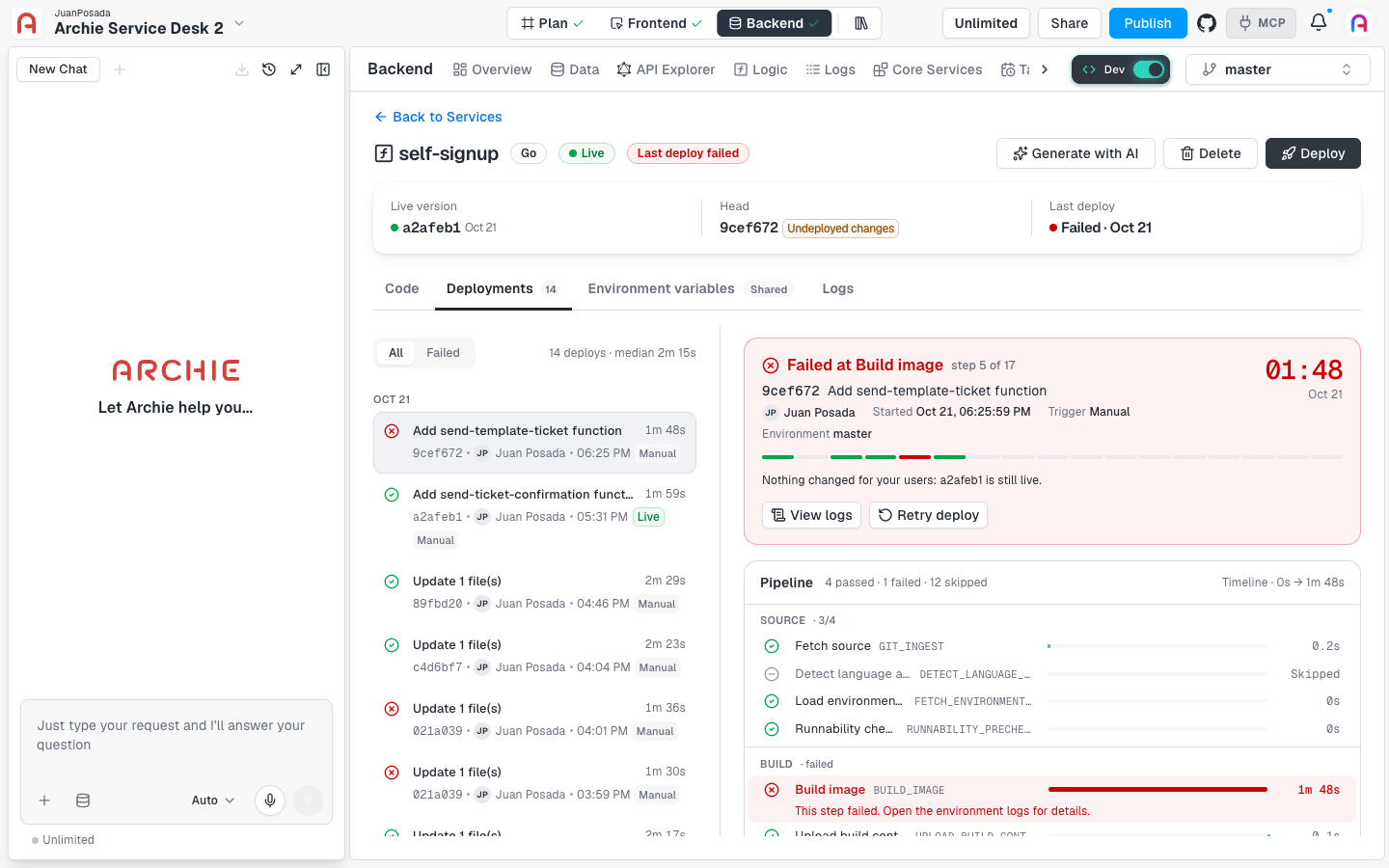1389x868 pixels.
Task: Collapse the chat sidebar panel icon
Action: click(323, 69)
